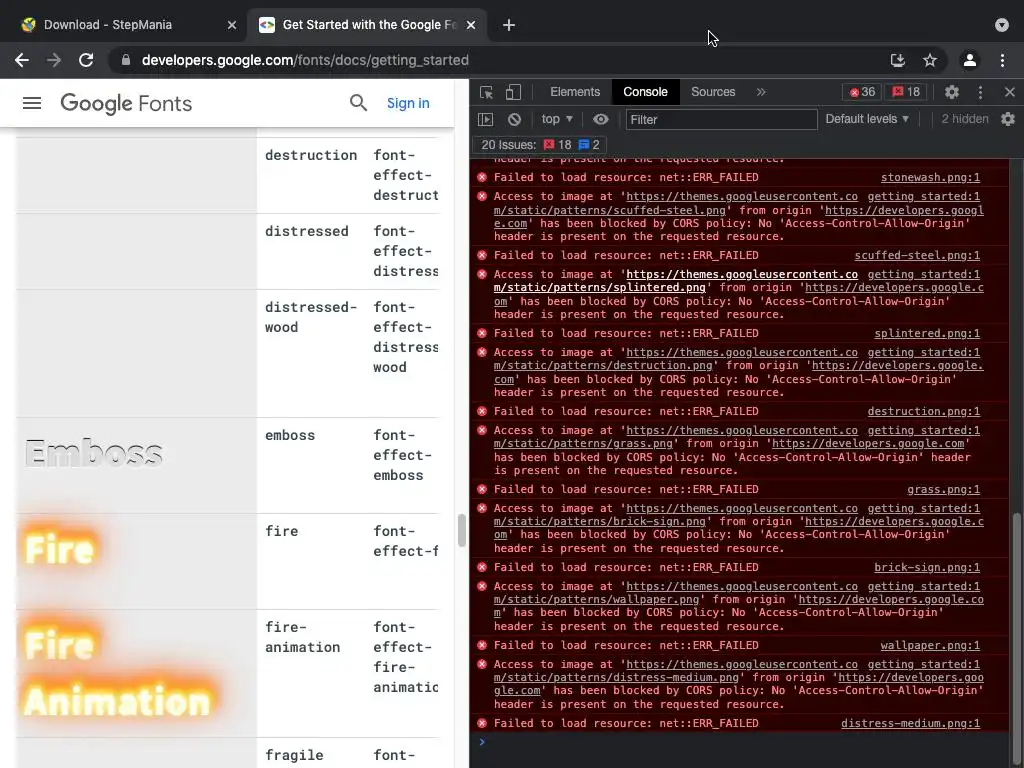1024x768 pixels.
Task: Click the 'distressed-wood' table cell
Action: pyautogui.click(x=311, y=317)
